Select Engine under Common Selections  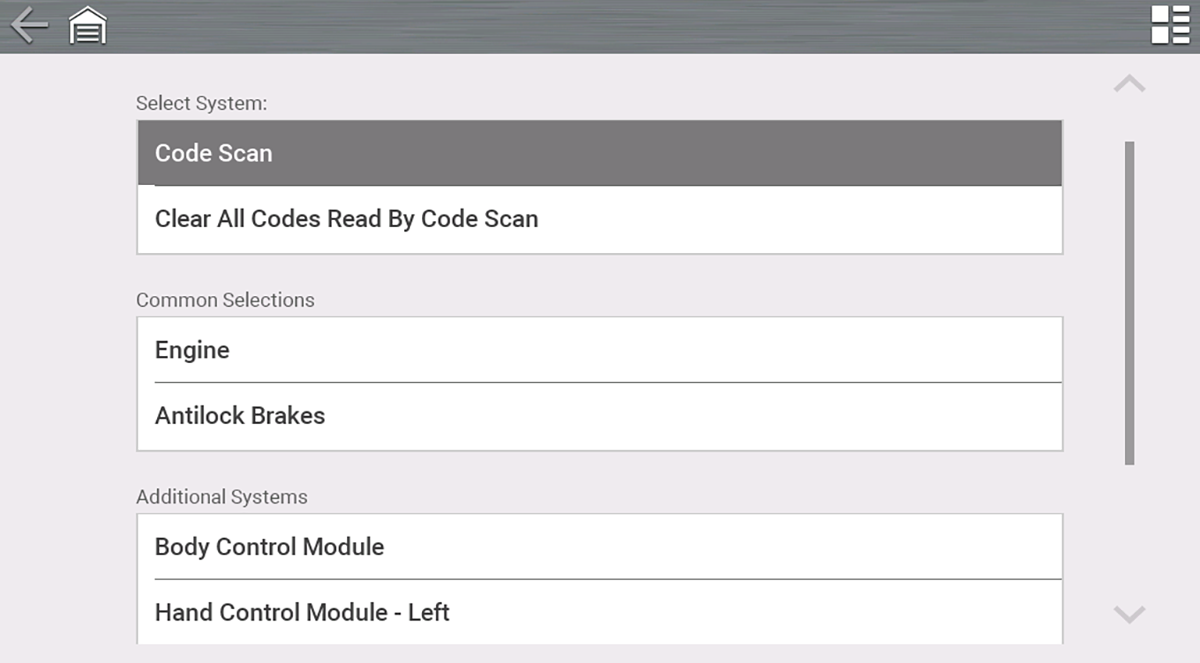pyautogui.click(x=599, y=350)
